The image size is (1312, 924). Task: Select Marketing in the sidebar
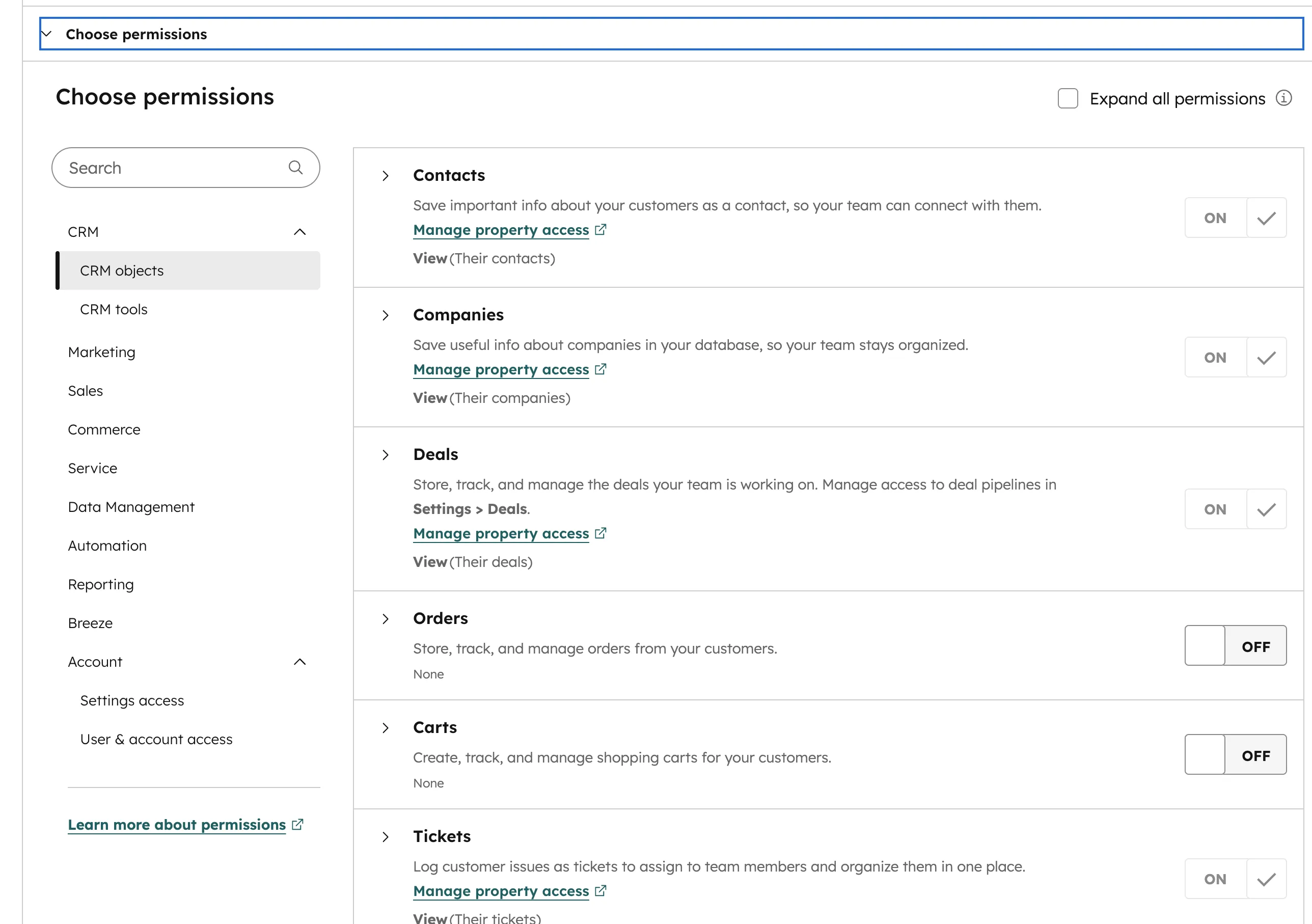[x=102, y=352]
